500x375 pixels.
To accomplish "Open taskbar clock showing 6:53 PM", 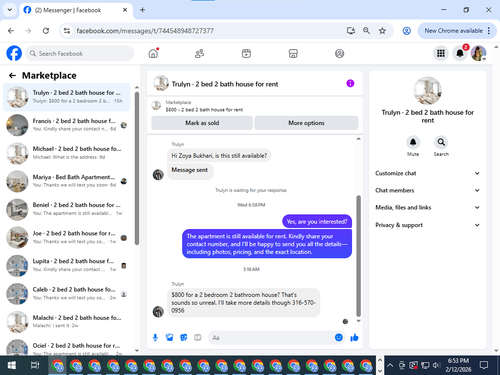I will coord(458,365).
